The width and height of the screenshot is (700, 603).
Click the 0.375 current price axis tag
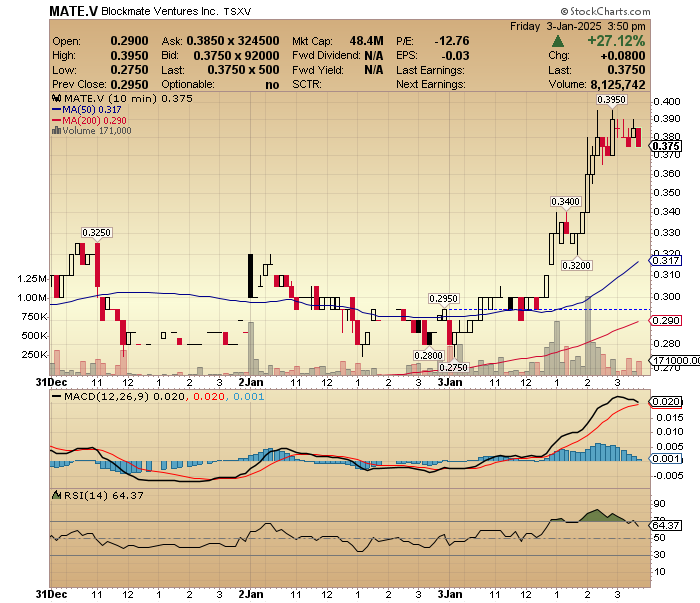[x=666, y=146]
